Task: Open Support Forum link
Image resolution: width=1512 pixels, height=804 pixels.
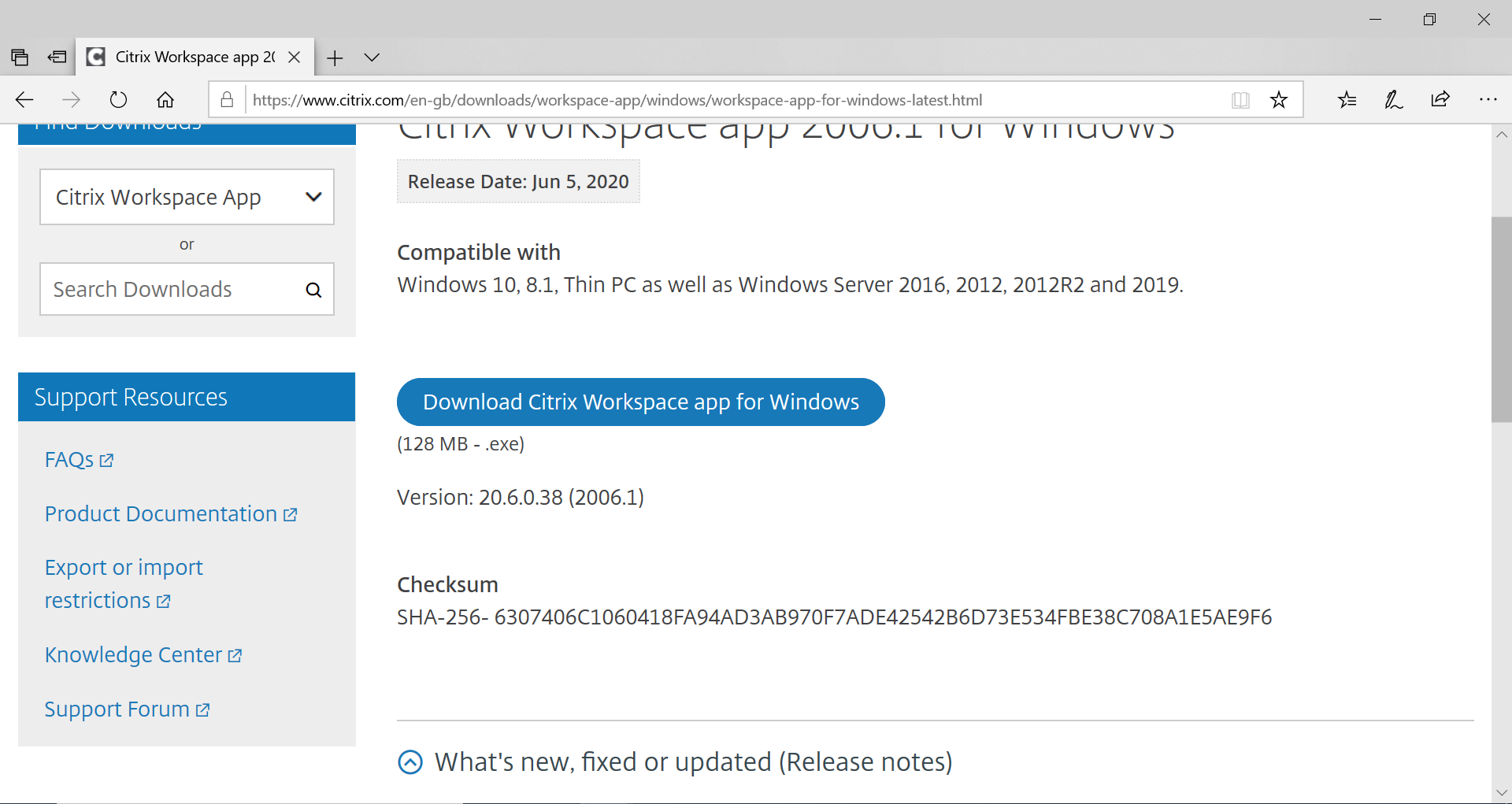Action: coord(127,710)
